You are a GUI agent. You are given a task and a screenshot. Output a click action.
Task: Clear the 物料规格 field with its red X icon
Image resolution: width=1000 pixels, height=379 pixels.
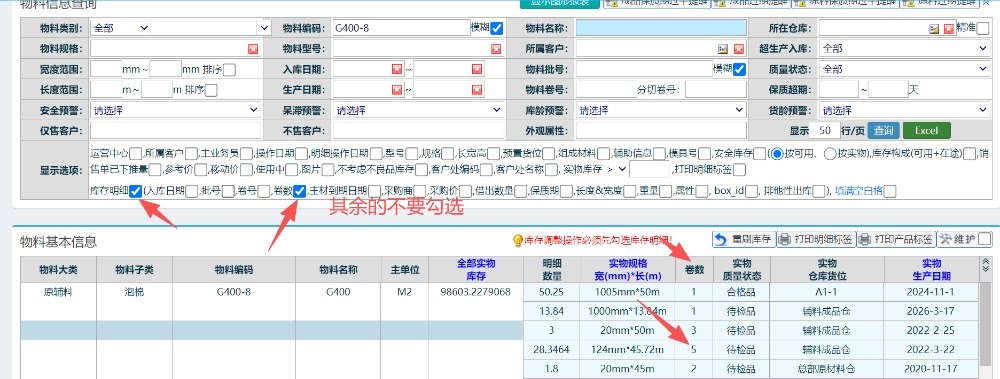pos(253,49)
